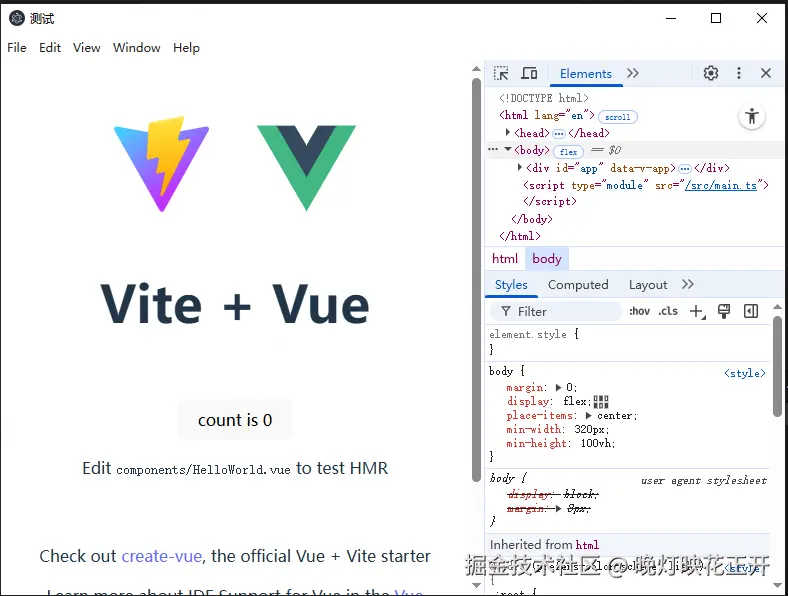Toggle .cls class editor

point(668,312)
